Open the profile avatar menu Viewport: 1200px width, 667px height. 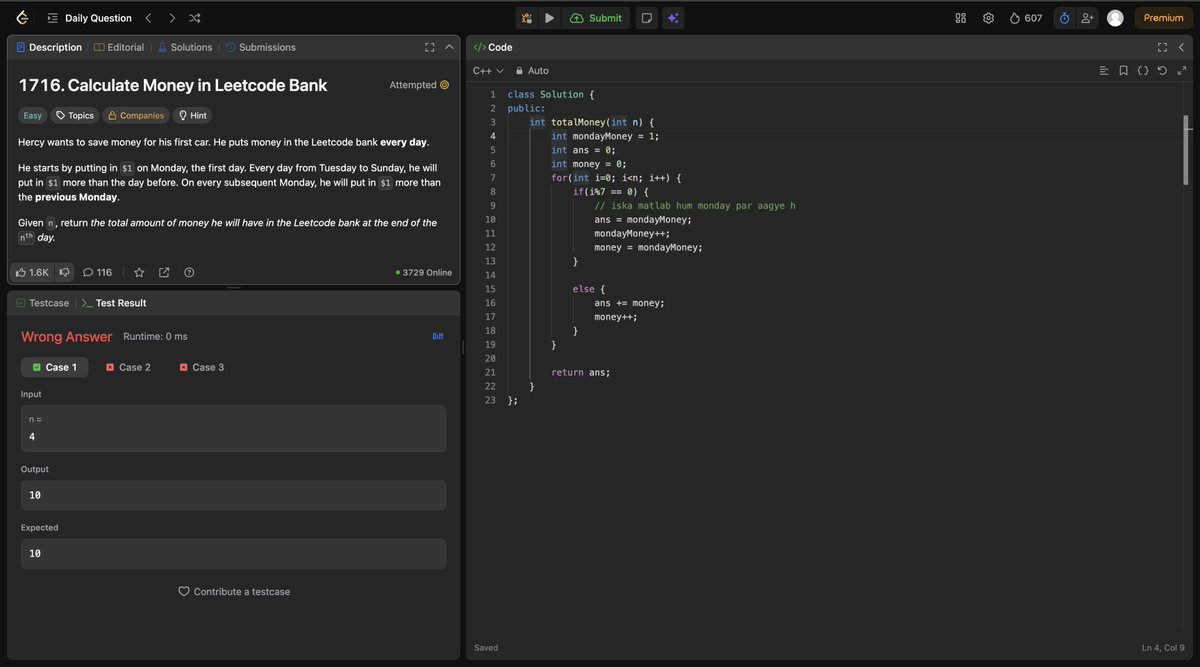(1115, 18)
